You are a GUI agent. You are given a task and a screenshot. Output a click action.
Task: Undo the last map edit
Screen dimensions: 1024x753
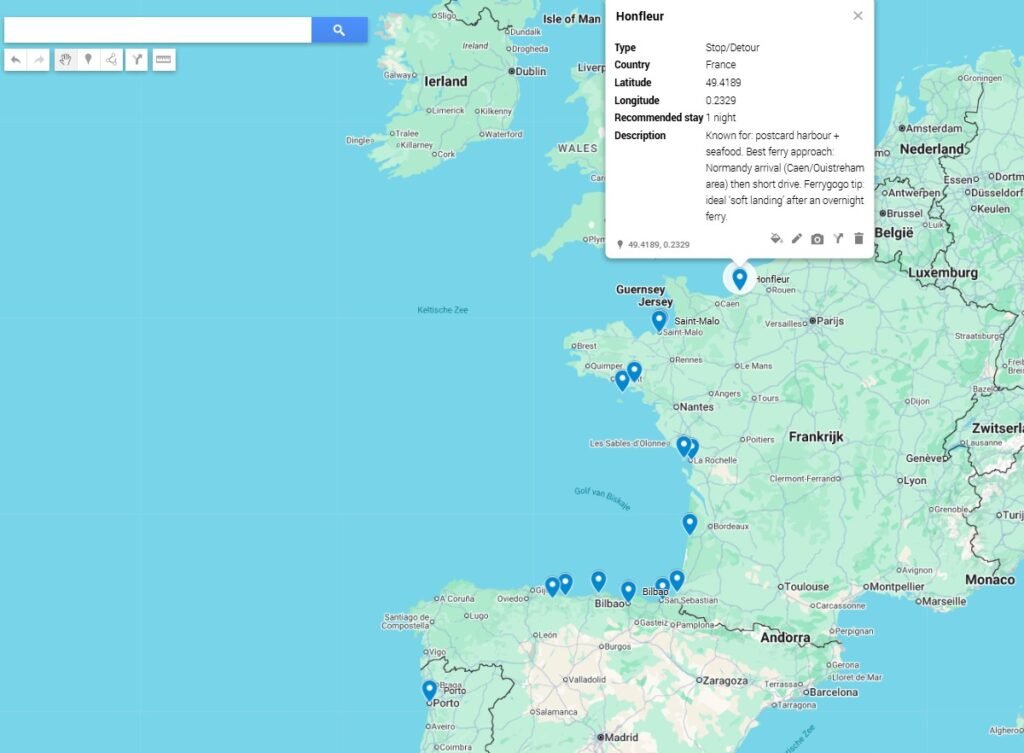click(x=16, y=60)
